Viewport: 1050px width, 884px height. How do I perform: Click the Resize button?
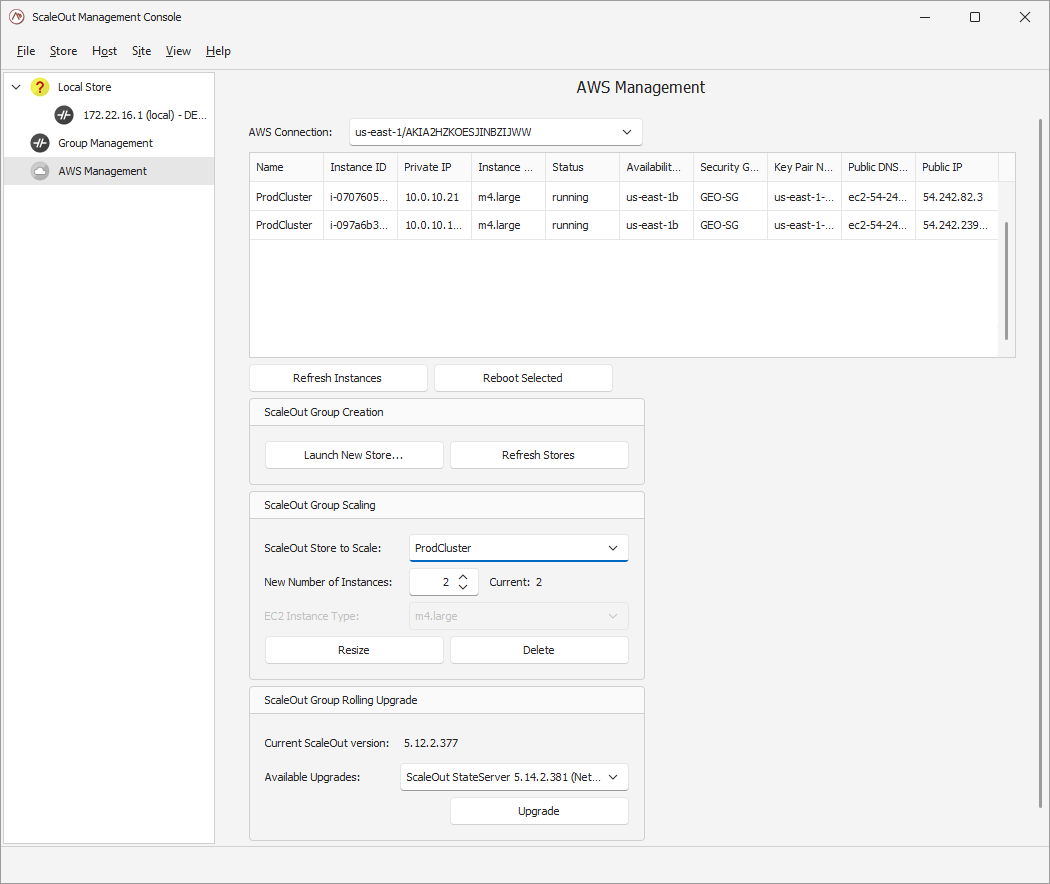pos(354,650)
